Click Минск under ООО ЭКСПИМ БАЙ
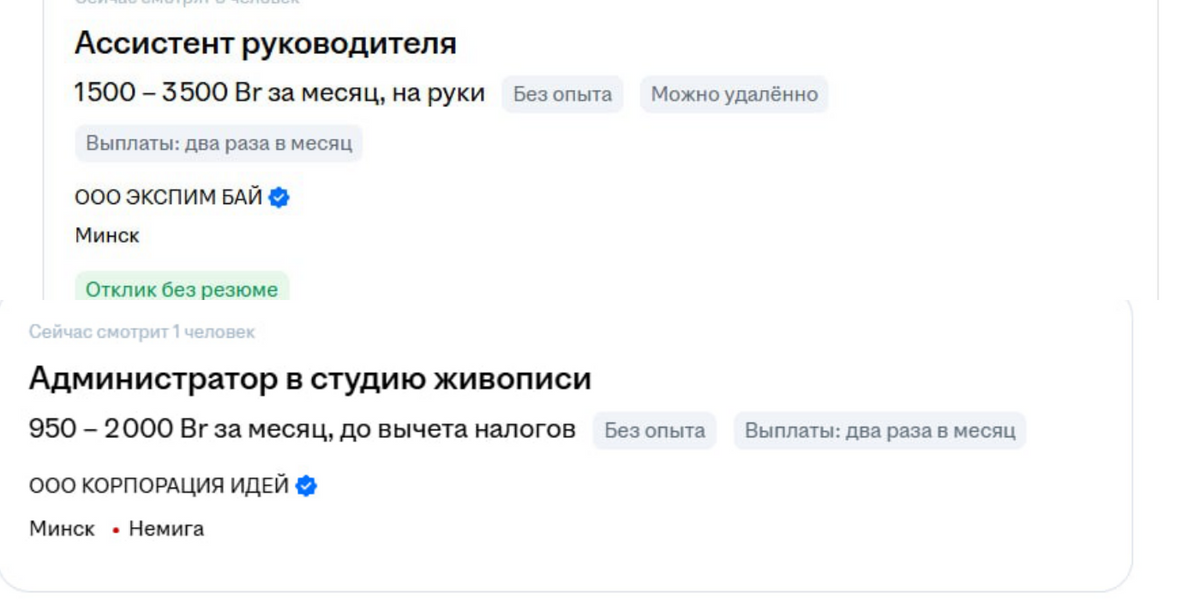Screen dimensions: 1200x600 [107, 236]
